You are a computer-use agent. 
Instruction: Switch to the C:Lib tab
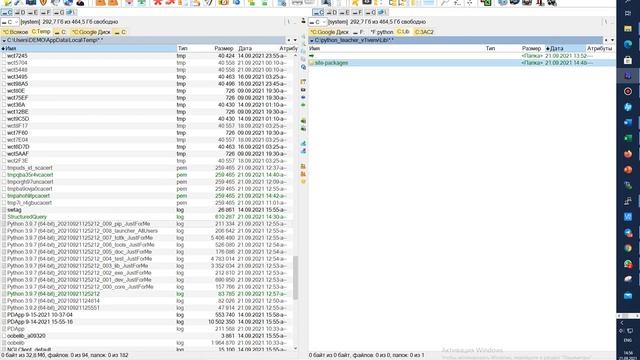click(403, 32)
